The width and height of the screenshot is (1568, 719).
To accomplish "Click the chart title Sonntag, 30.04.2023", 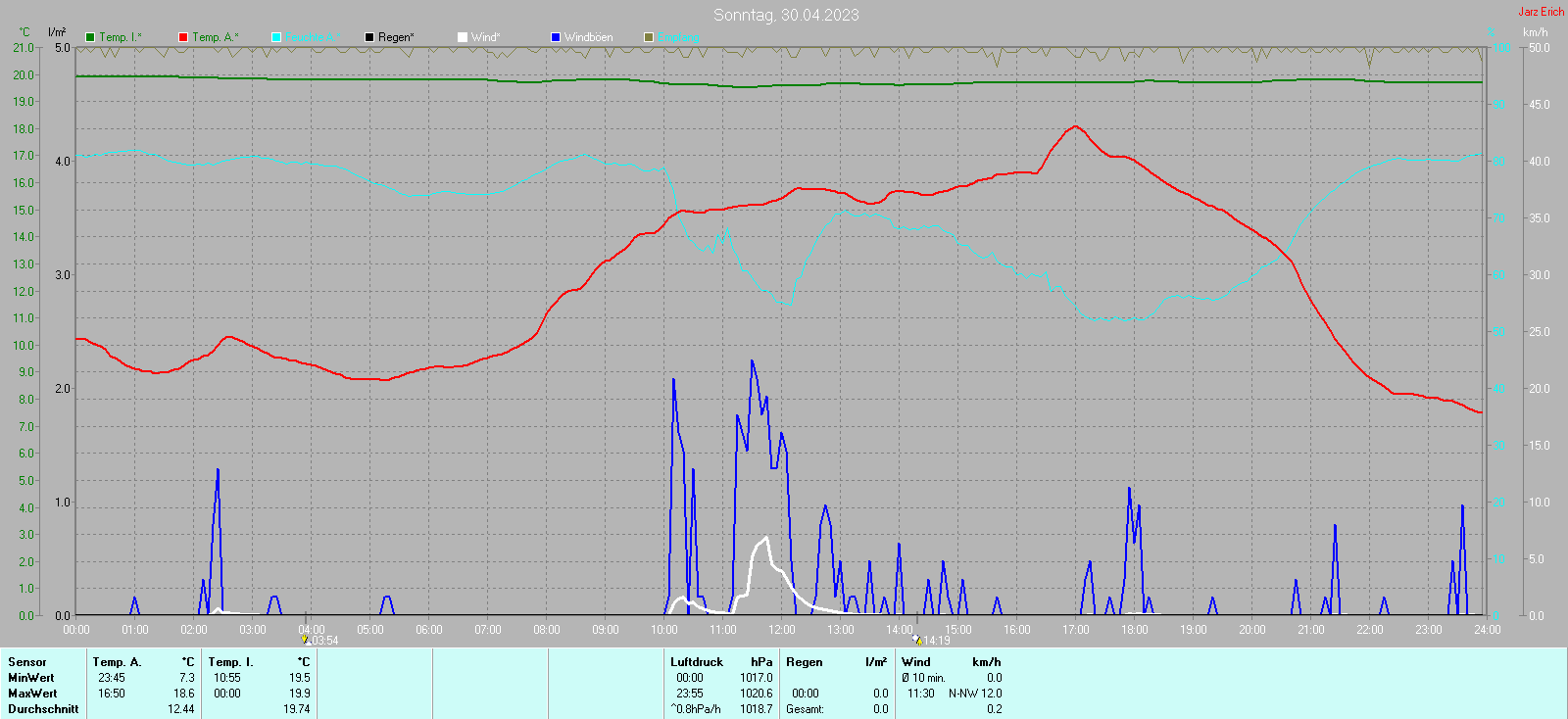I will click(786, 15).
